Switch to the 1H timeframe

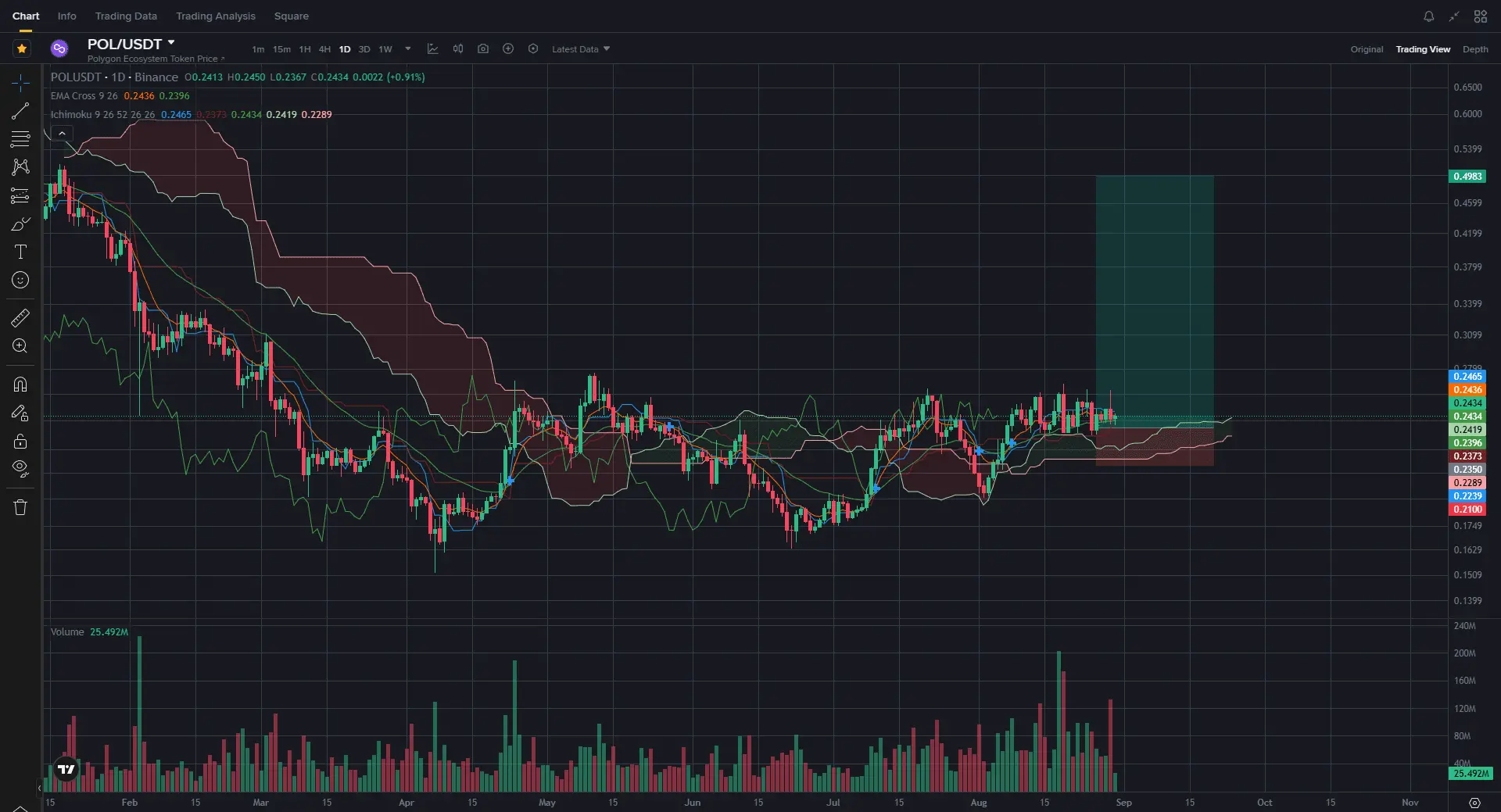pos(305,49)
